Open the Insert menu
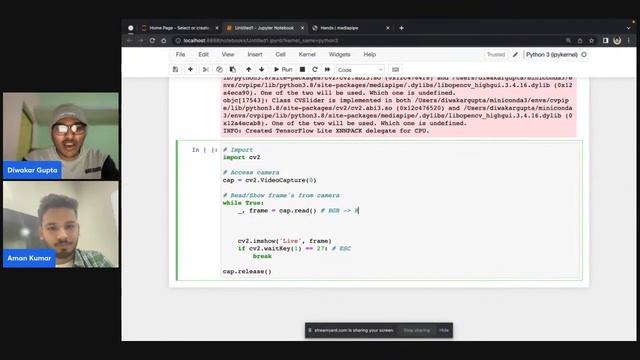 [255, 54]
